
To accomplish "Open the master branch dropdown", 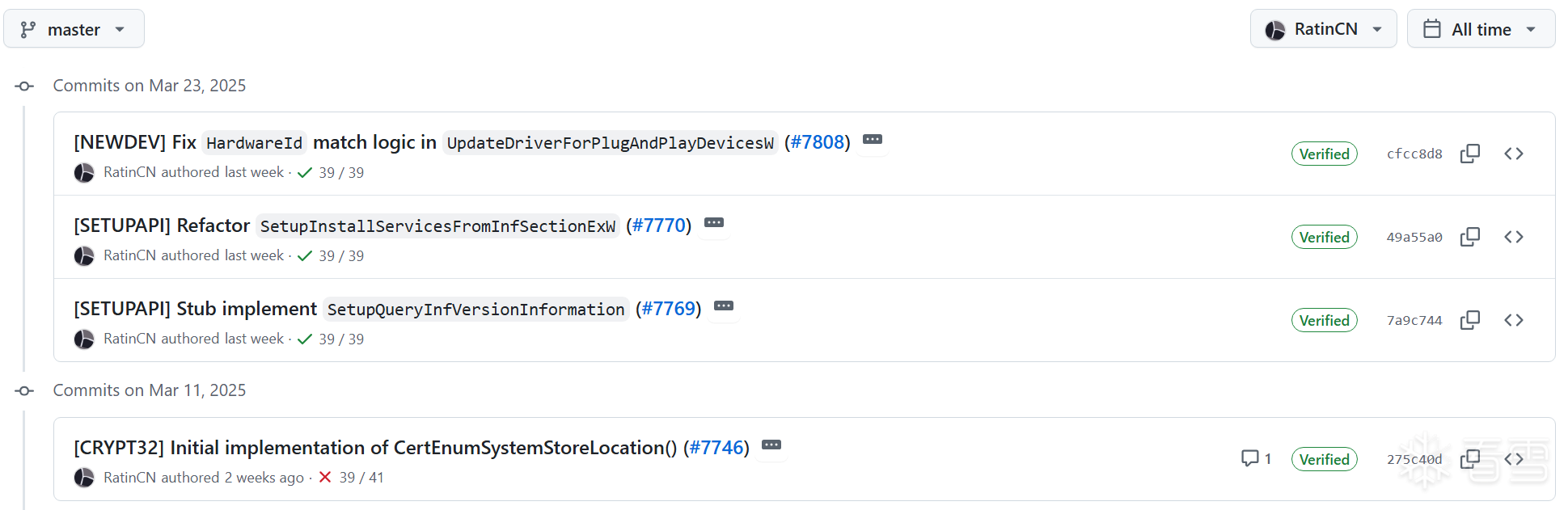I will click(x=74, y=29).
